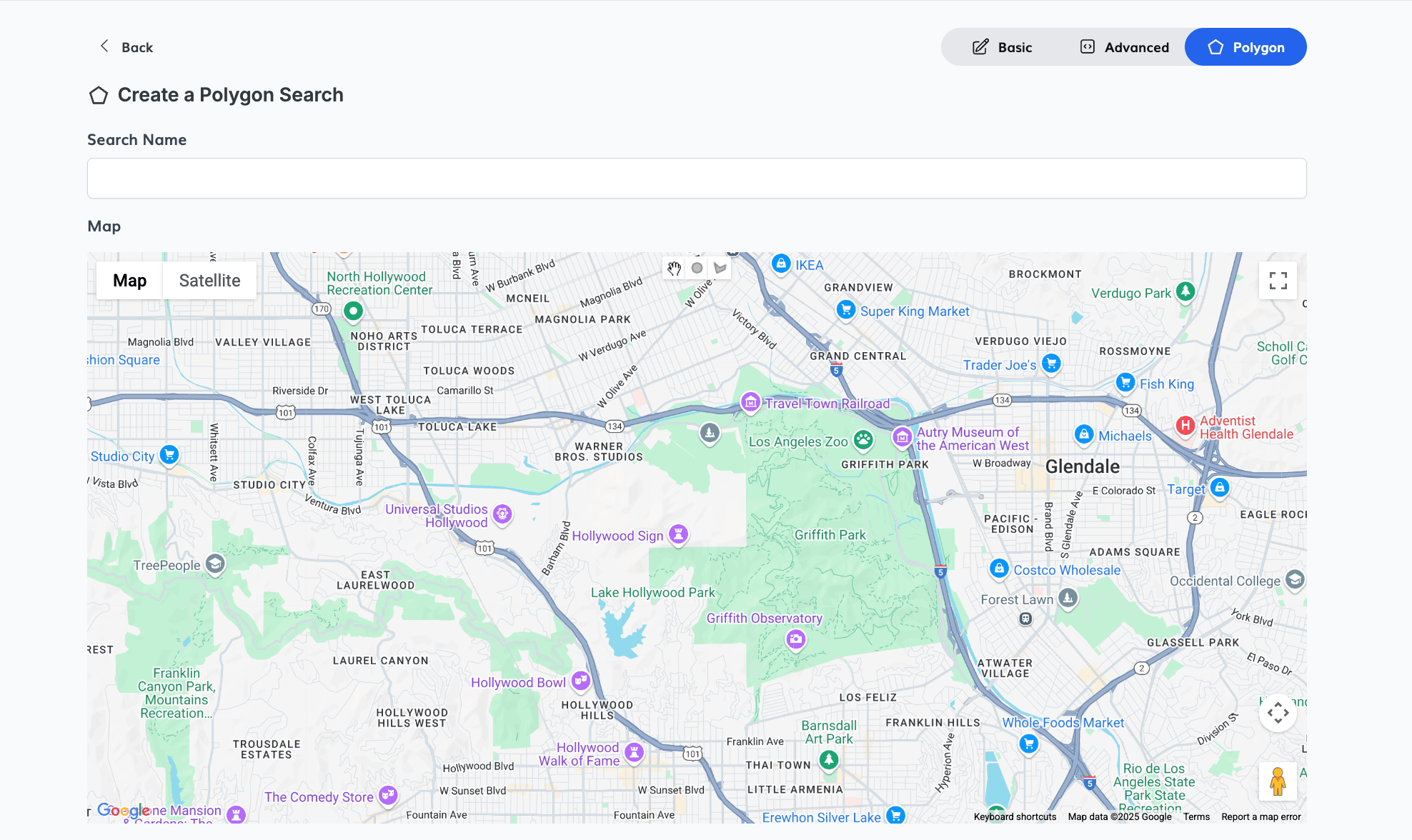Click the IKEA shopping marker
1412x840 pixels.
[781, 264]
